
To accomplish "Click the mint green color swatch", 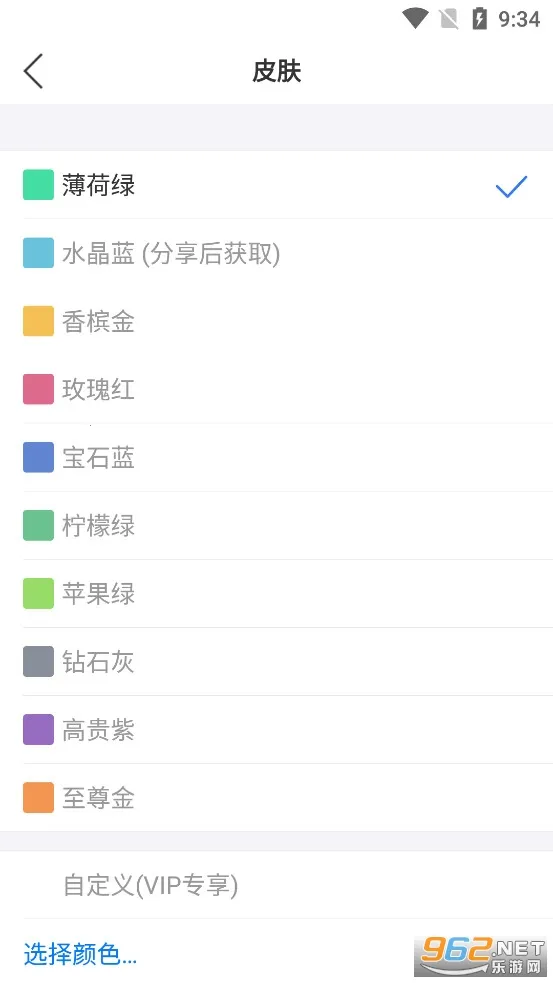I will coord(38,185).
